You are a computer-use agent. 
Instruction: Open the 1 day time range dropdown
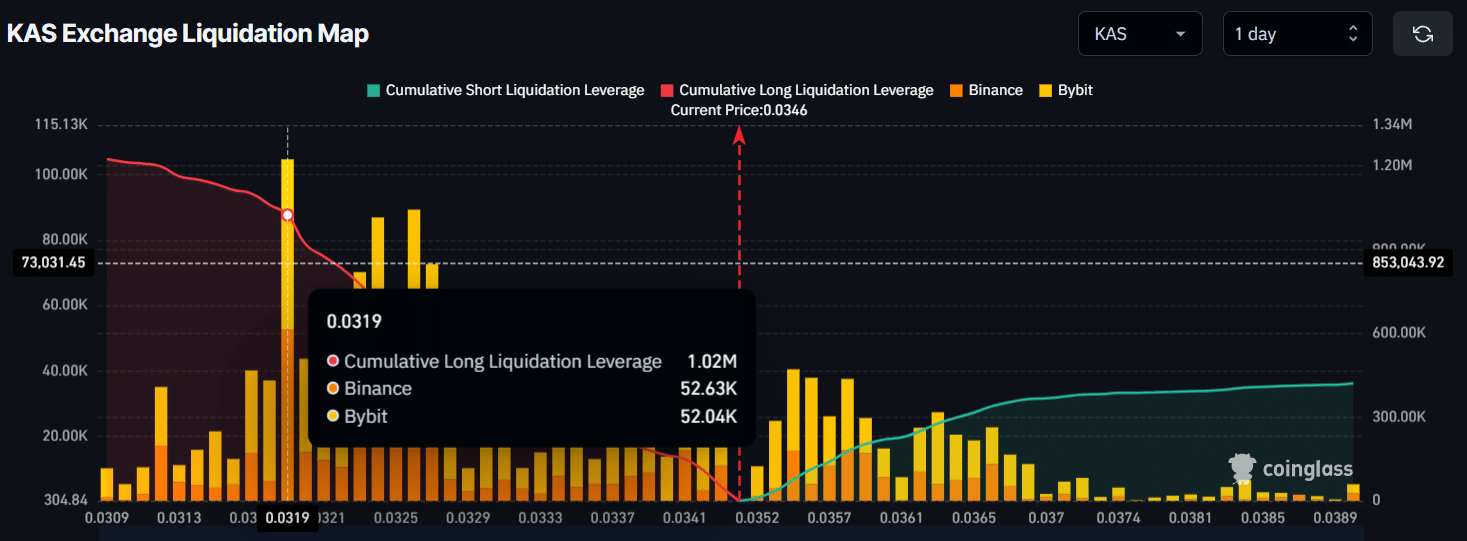[1296, 34]
